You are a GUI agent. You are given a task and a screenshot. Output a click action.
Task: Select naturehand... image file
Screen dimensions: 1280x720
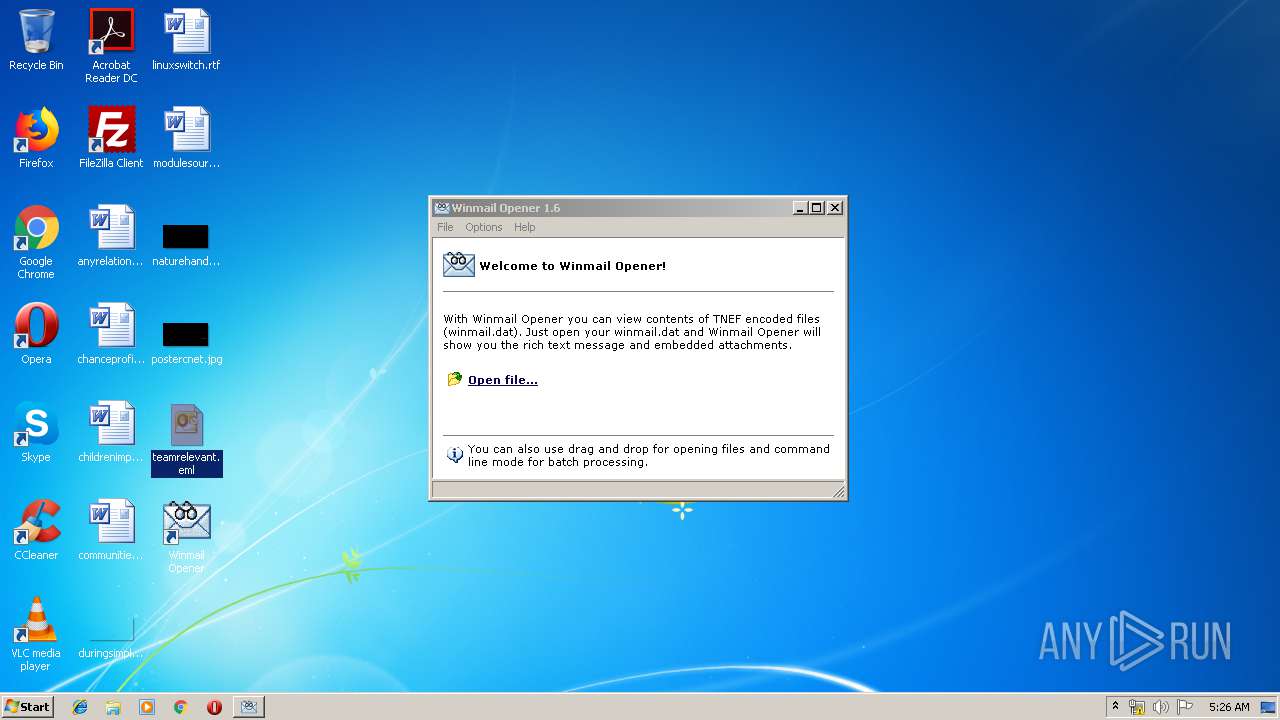click(x=186, y=244)
